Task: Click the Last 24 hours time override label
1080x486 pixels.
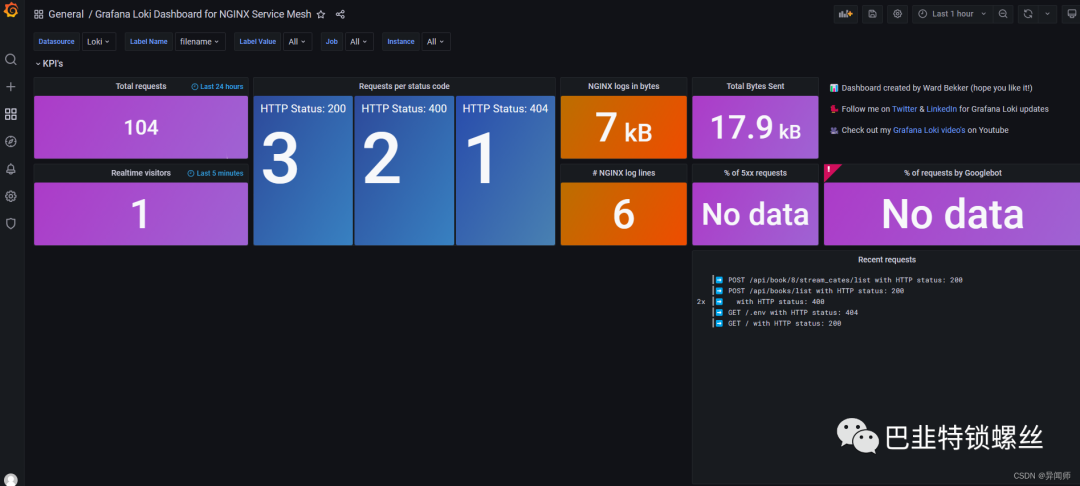Action: [217, 87]
